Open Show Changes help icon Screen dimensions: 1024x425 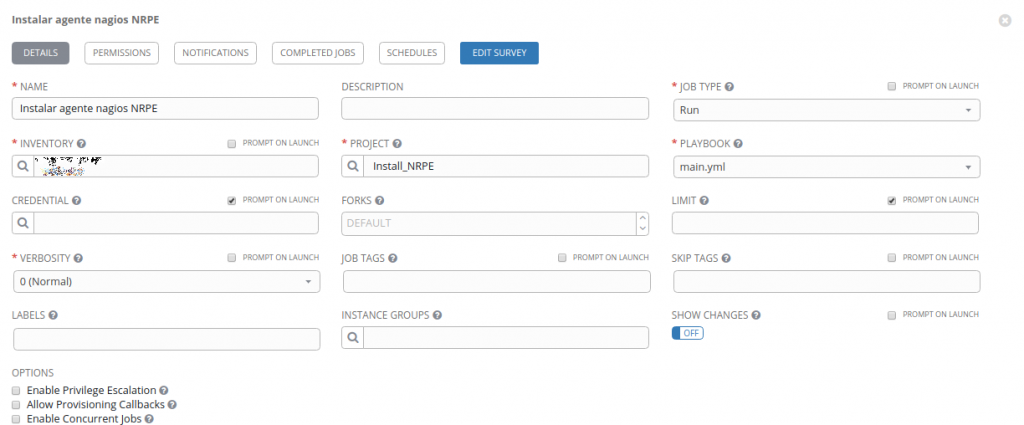coord(756,315)
